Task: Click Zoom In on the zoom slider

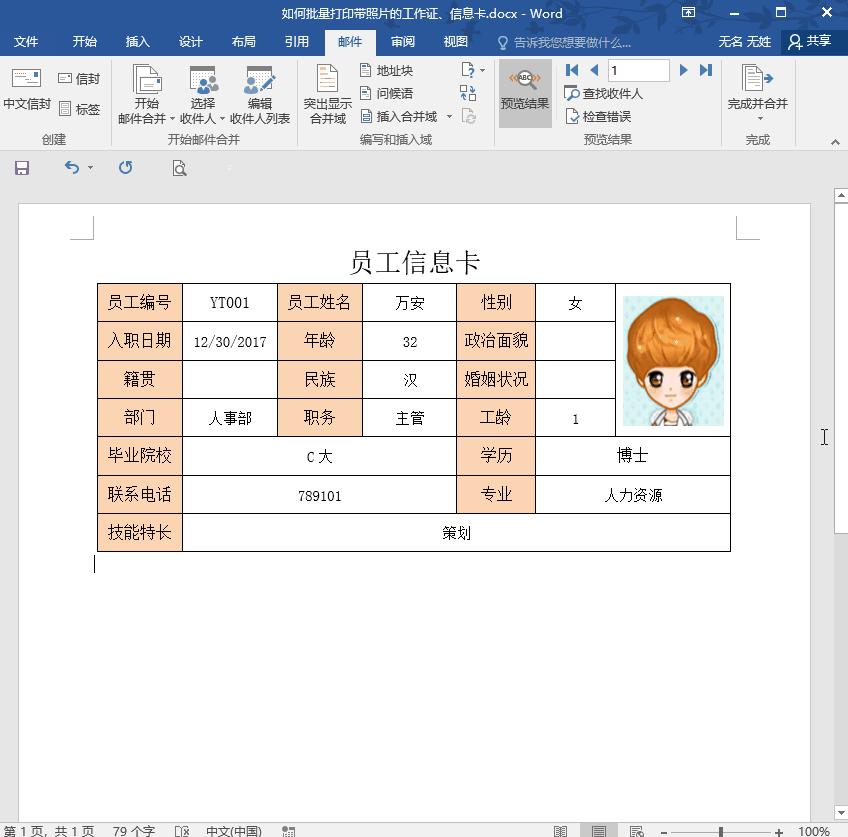Action: pyautogui.click(x=778, y=831)
